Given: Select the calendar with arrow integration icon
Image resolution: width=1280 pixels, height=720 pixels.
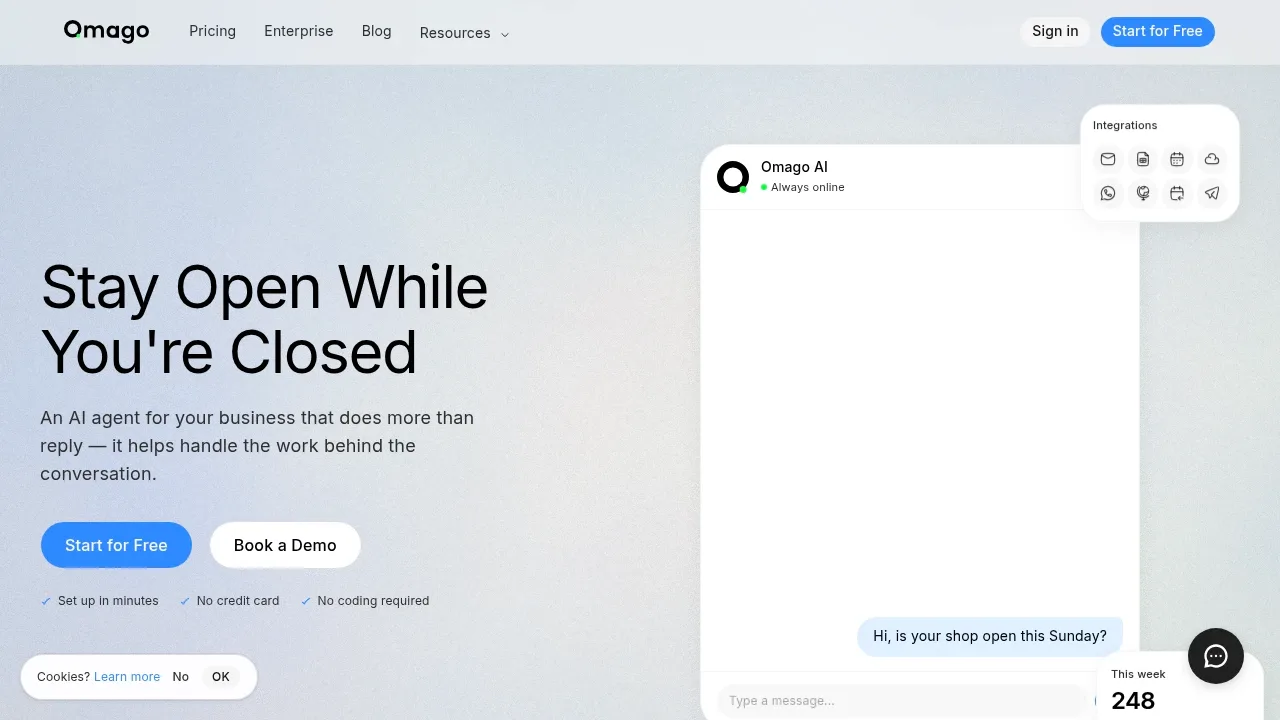Looking at the screenshot, I should [1177, 193].
